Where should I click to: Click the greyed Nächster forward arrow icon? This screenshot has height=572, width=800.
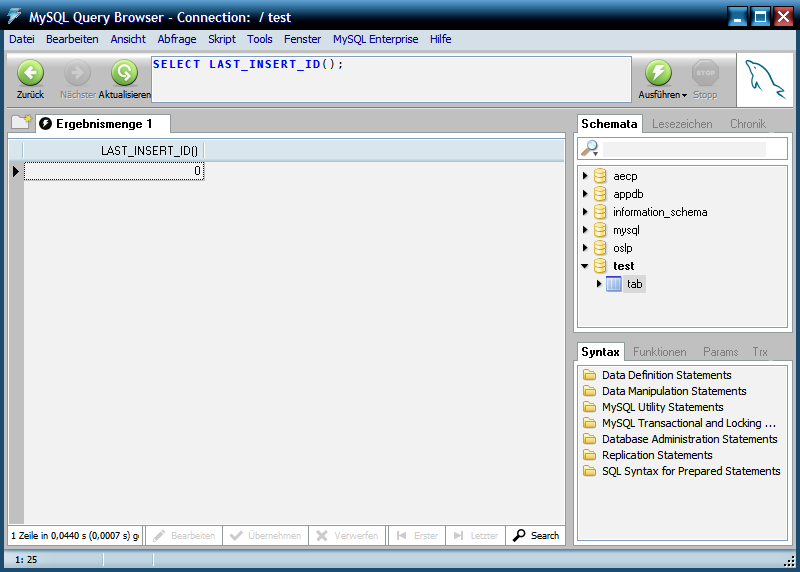tap(78, 72)
